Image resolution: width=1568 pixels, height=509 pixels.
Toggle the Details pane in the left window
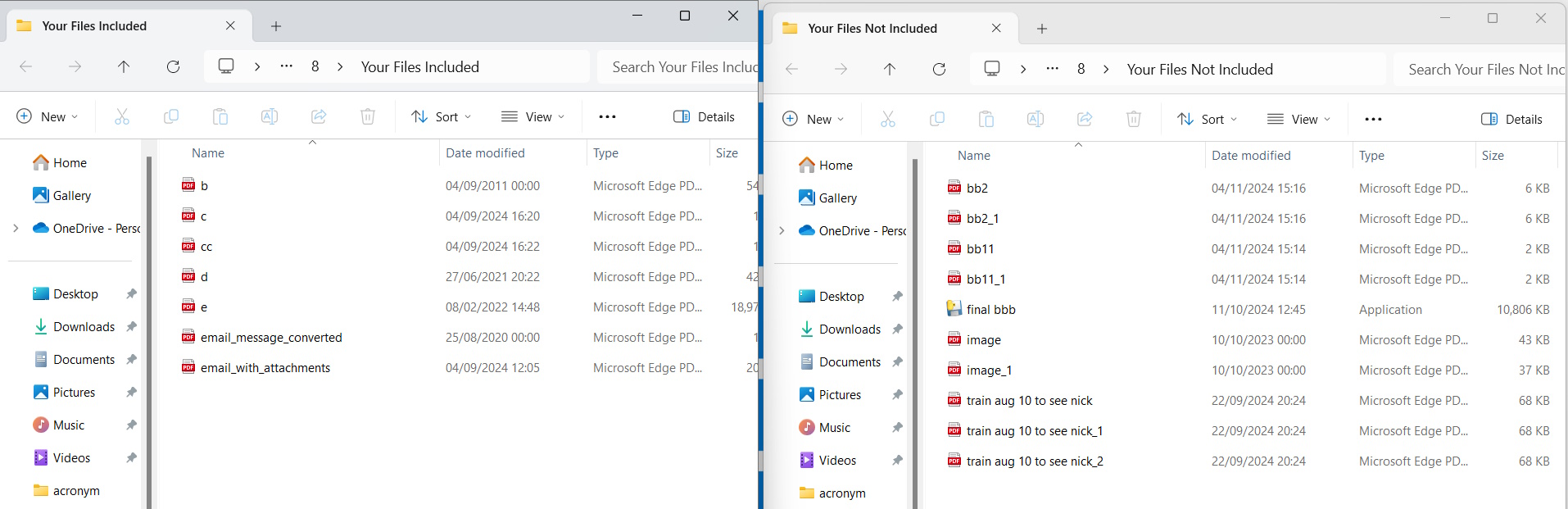point(704,117)
